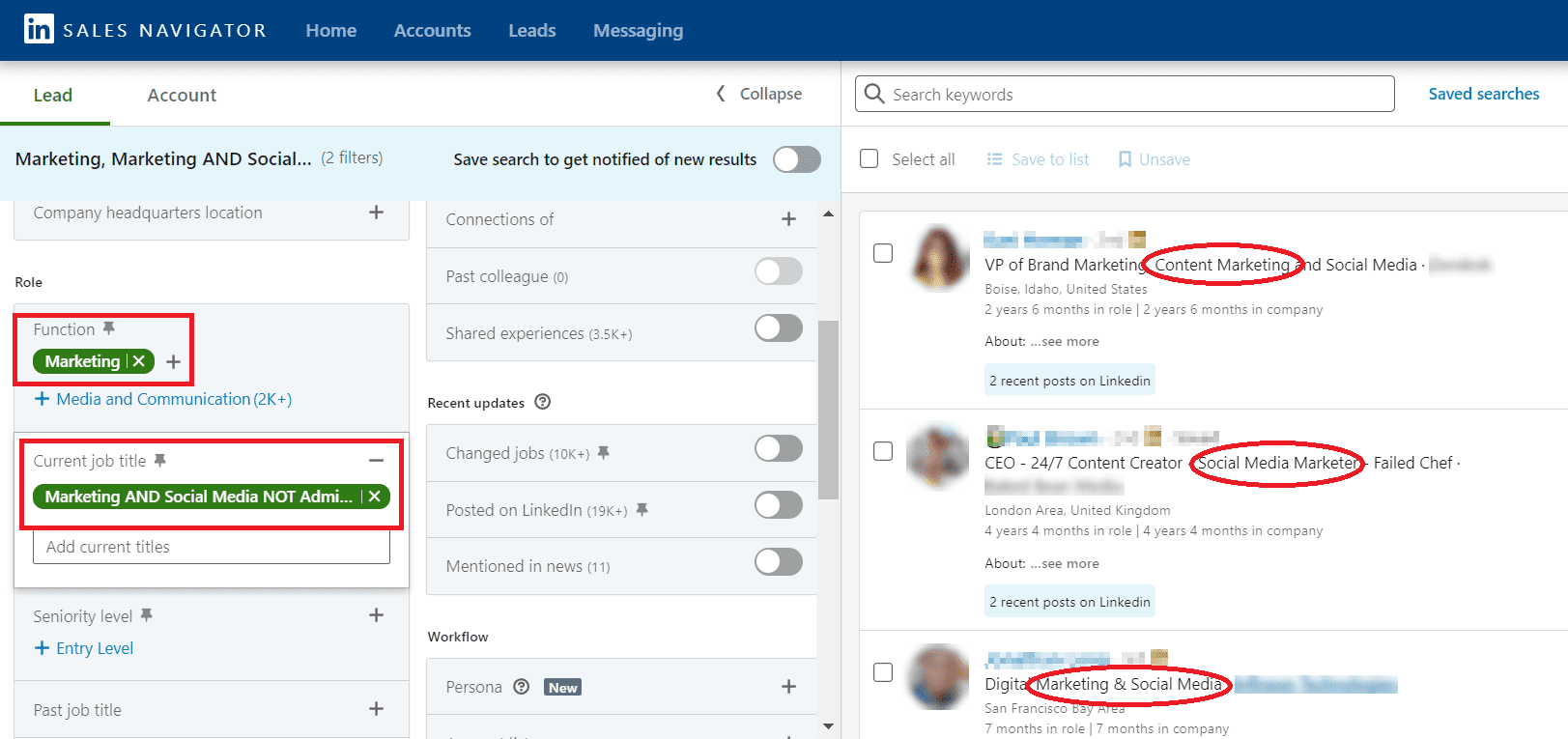
Task: Switch to the Account tab
Action: tap(182, 95)
